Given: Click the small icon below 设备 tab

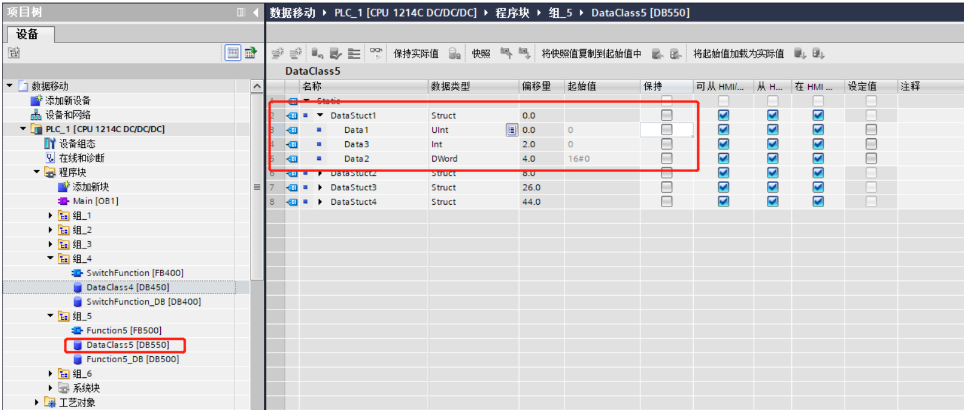Looking at the screenshot, I should click(x=12, y=54).
